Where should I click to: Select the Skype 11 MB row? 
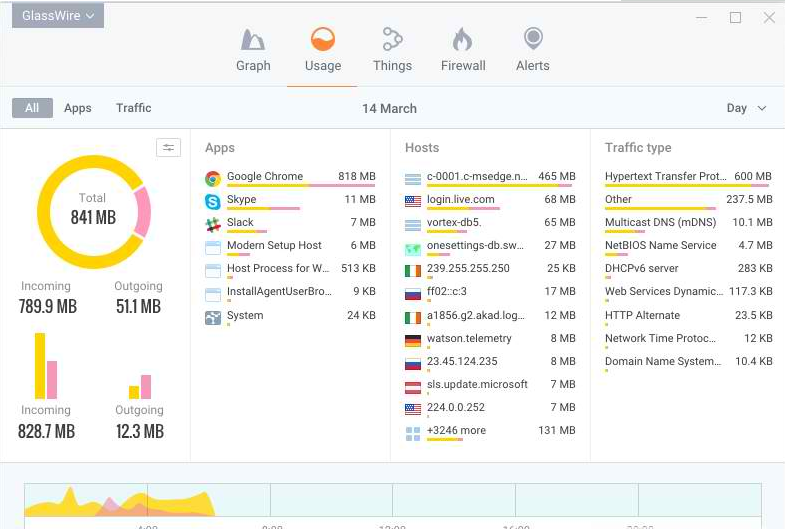pos(290,201)
